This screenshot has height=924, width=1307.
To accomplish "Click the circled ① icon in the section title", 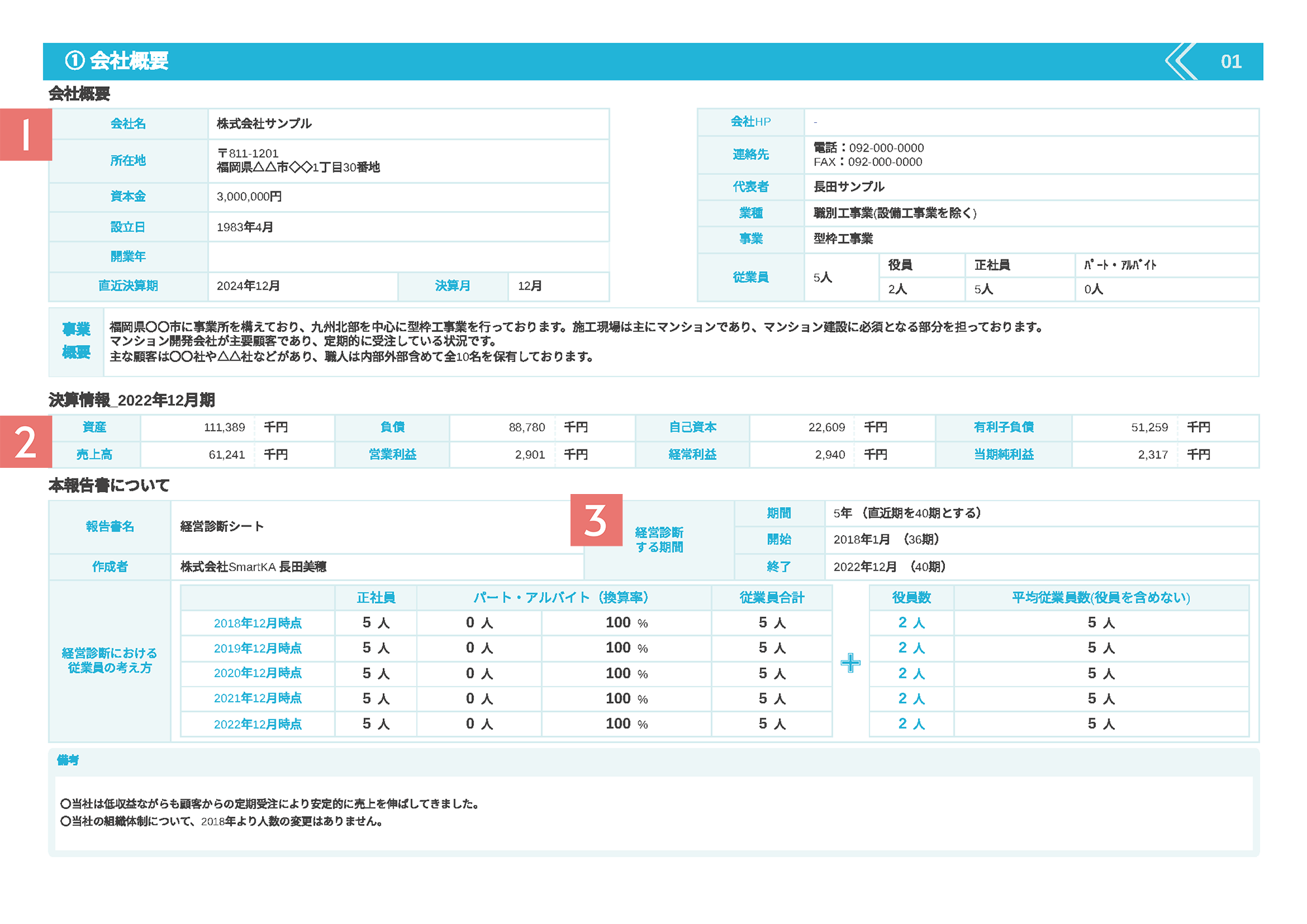I will [x=74, y=62].
